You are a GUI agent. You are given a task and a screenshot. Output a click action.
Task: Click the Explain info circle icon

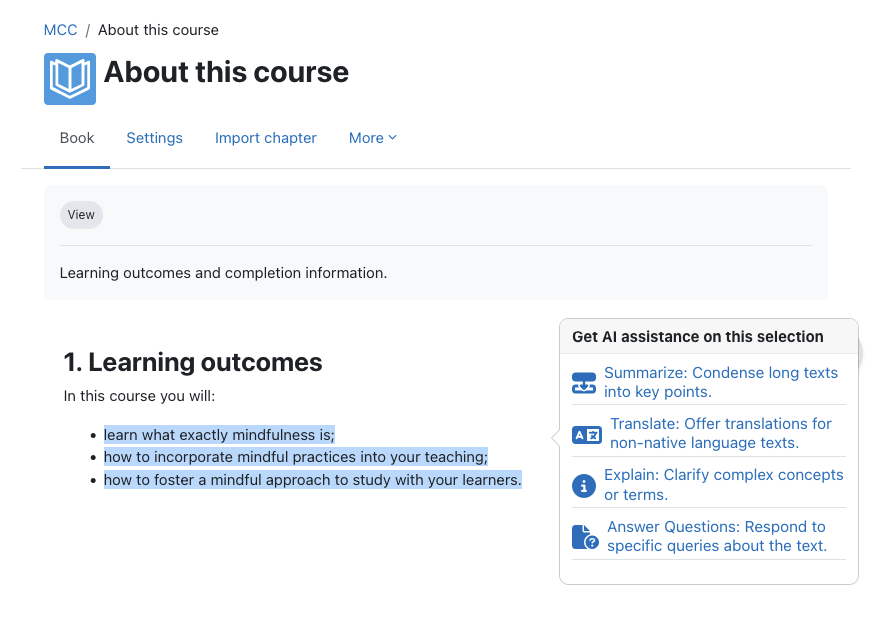pyautogui.click(x=584, y=485)
